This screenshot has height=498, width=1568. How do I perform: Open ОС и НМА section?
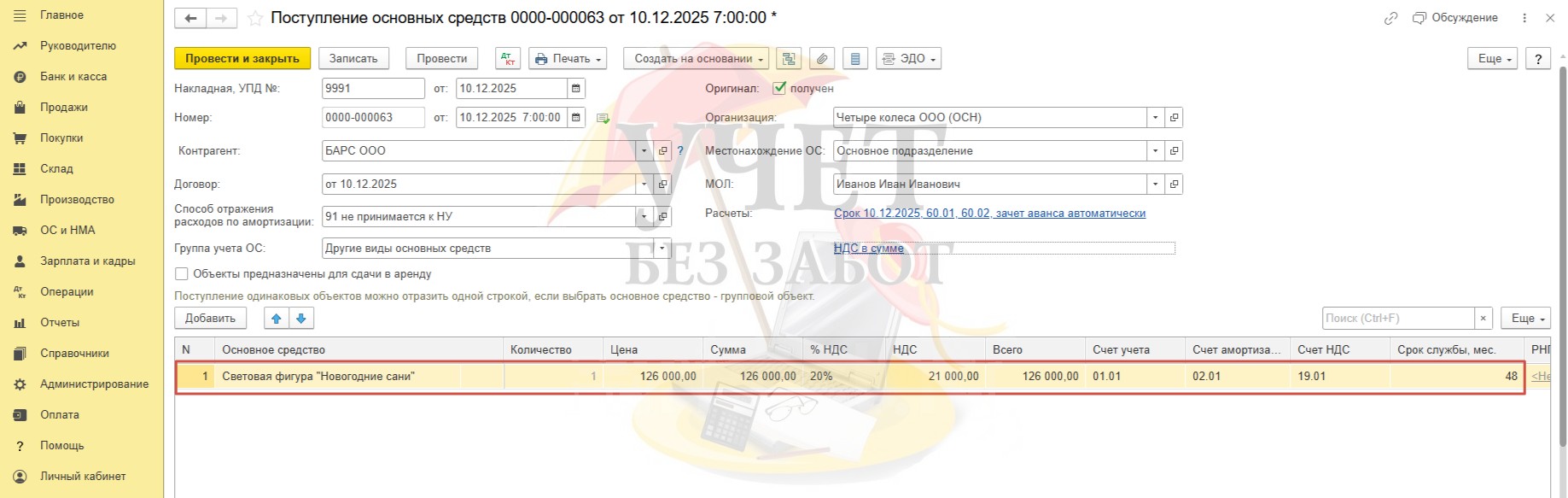coord(67,231)
